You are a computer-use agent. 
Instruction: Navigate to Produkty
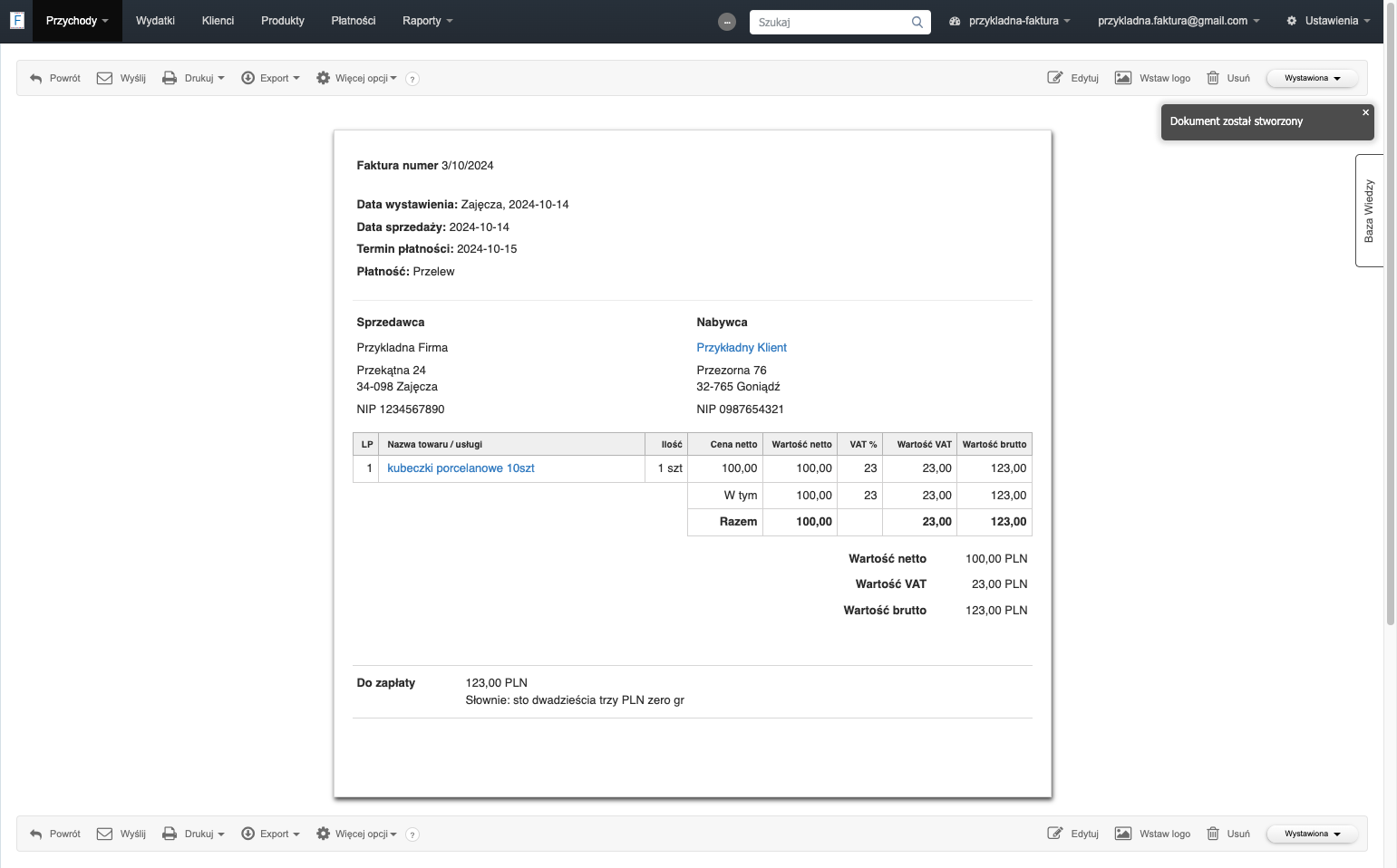pyautogui.click(x=283, y=21)
